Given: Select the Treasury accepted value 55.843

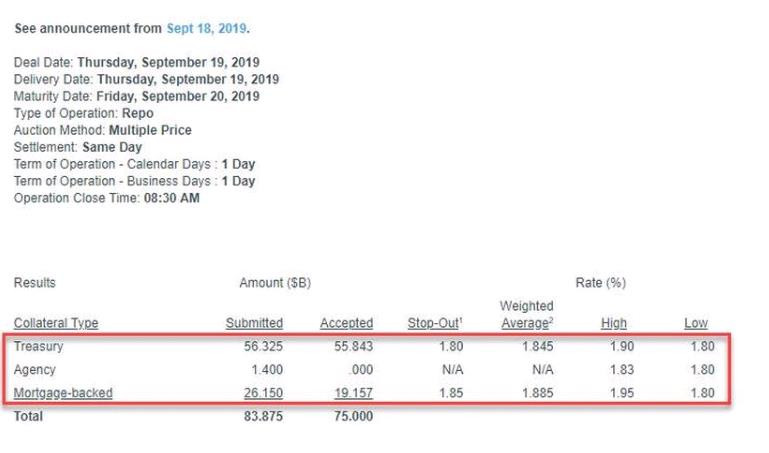Looking at the screenshot, I should click(352, 347).
